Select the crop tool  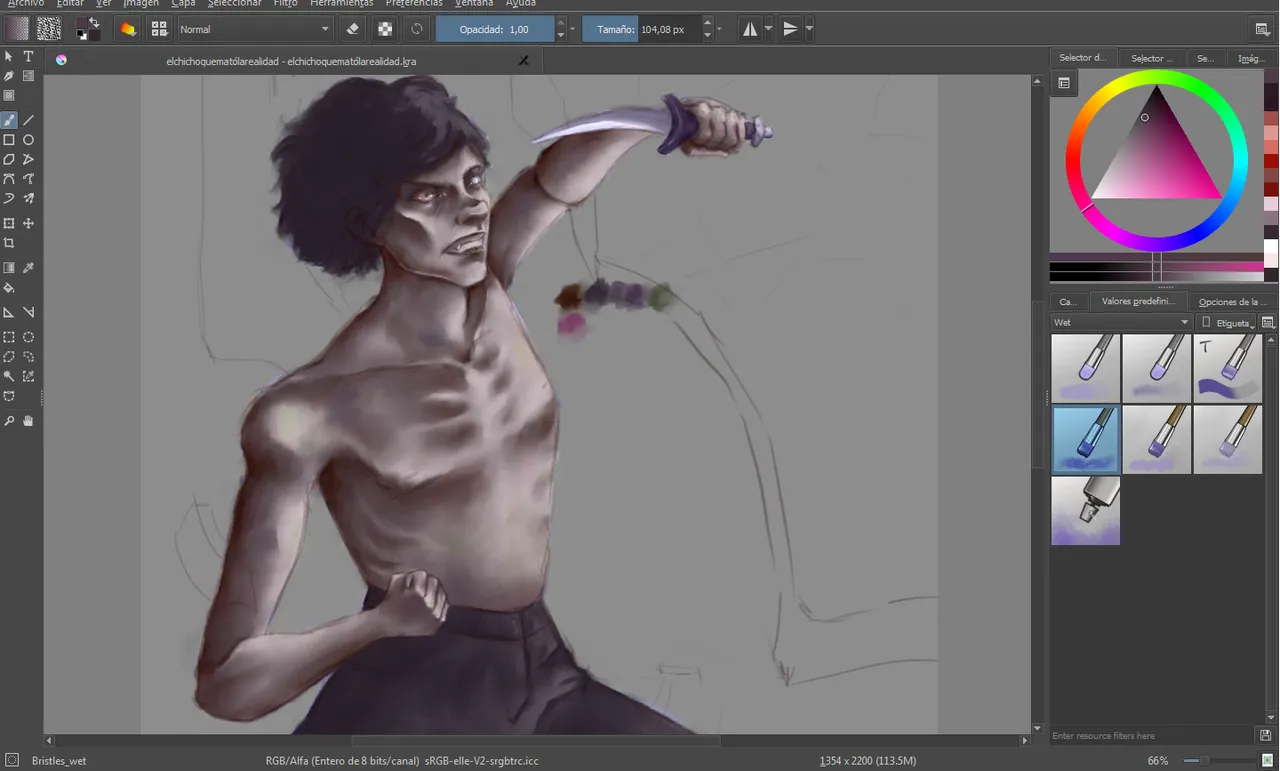[x=9, y=243]
